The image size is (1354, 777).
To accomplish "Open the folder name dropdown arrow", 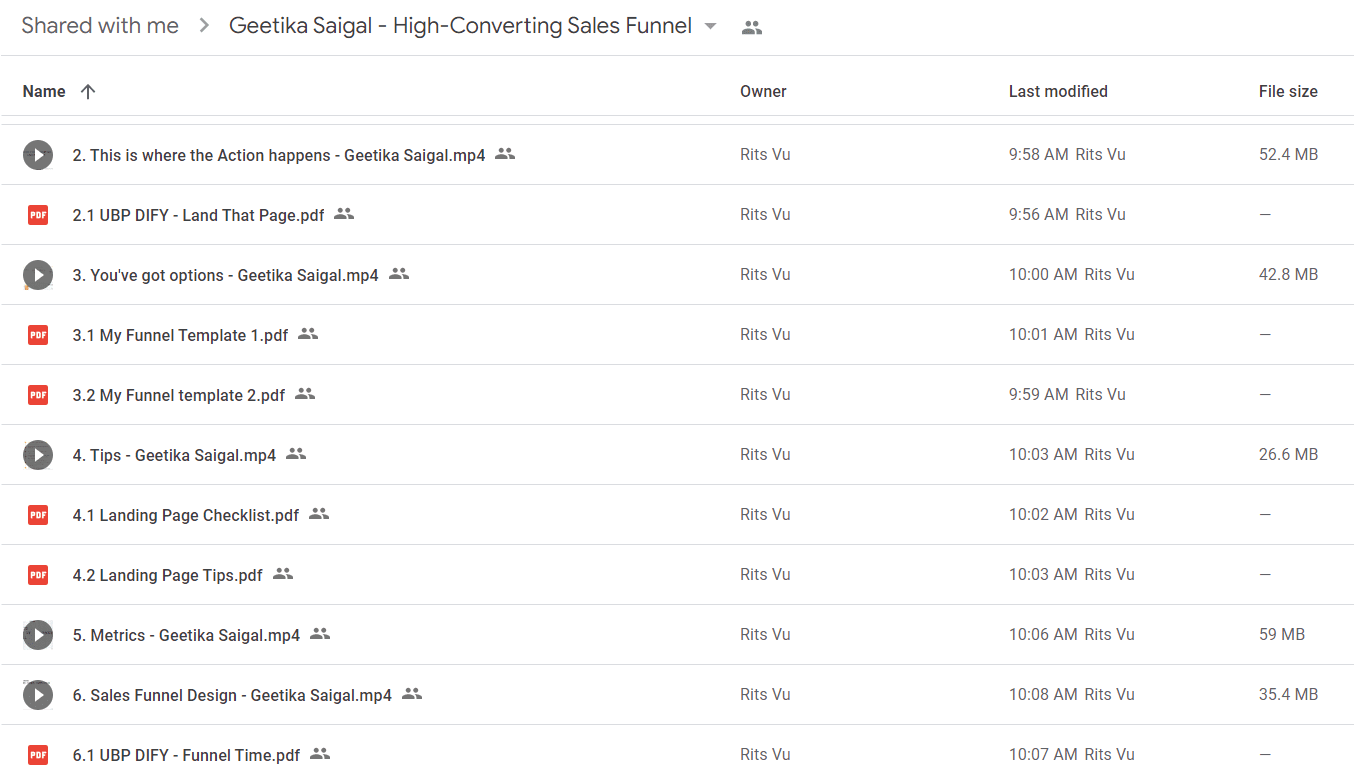I will click(710, 27).
